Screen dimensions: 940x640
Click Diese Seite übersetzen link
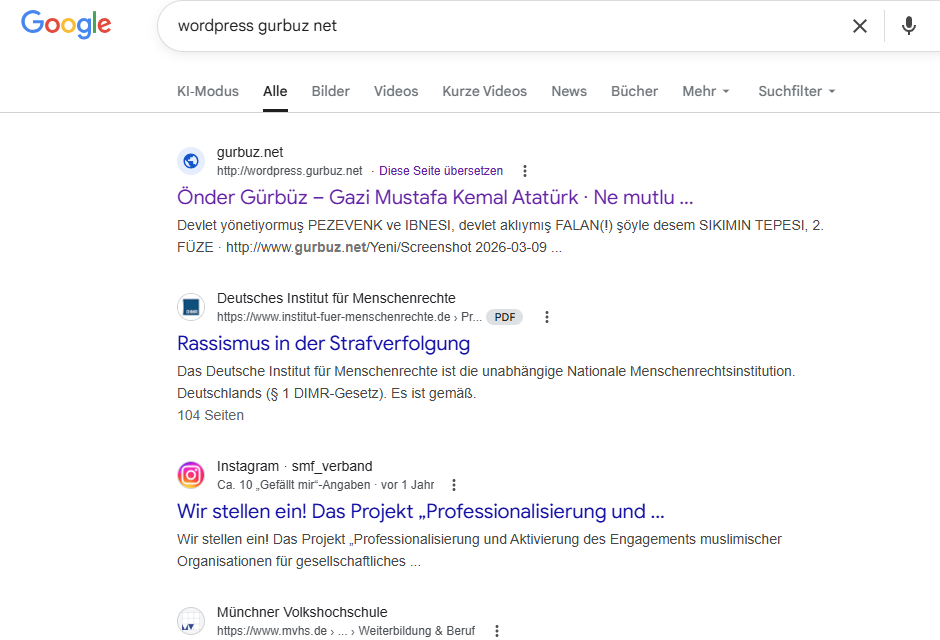pyautogui.click(x=441, y=171)
